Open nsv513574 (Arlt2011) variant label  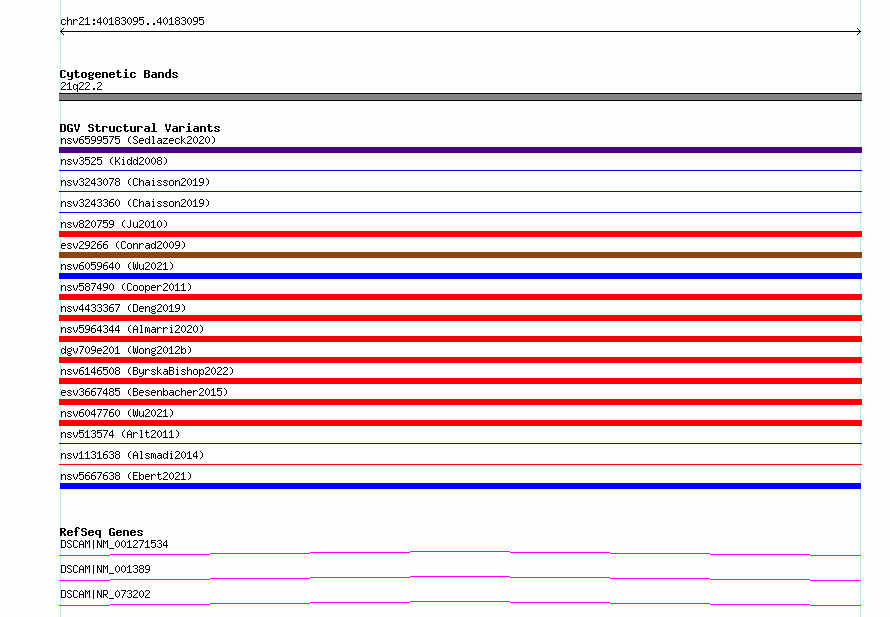120,434
